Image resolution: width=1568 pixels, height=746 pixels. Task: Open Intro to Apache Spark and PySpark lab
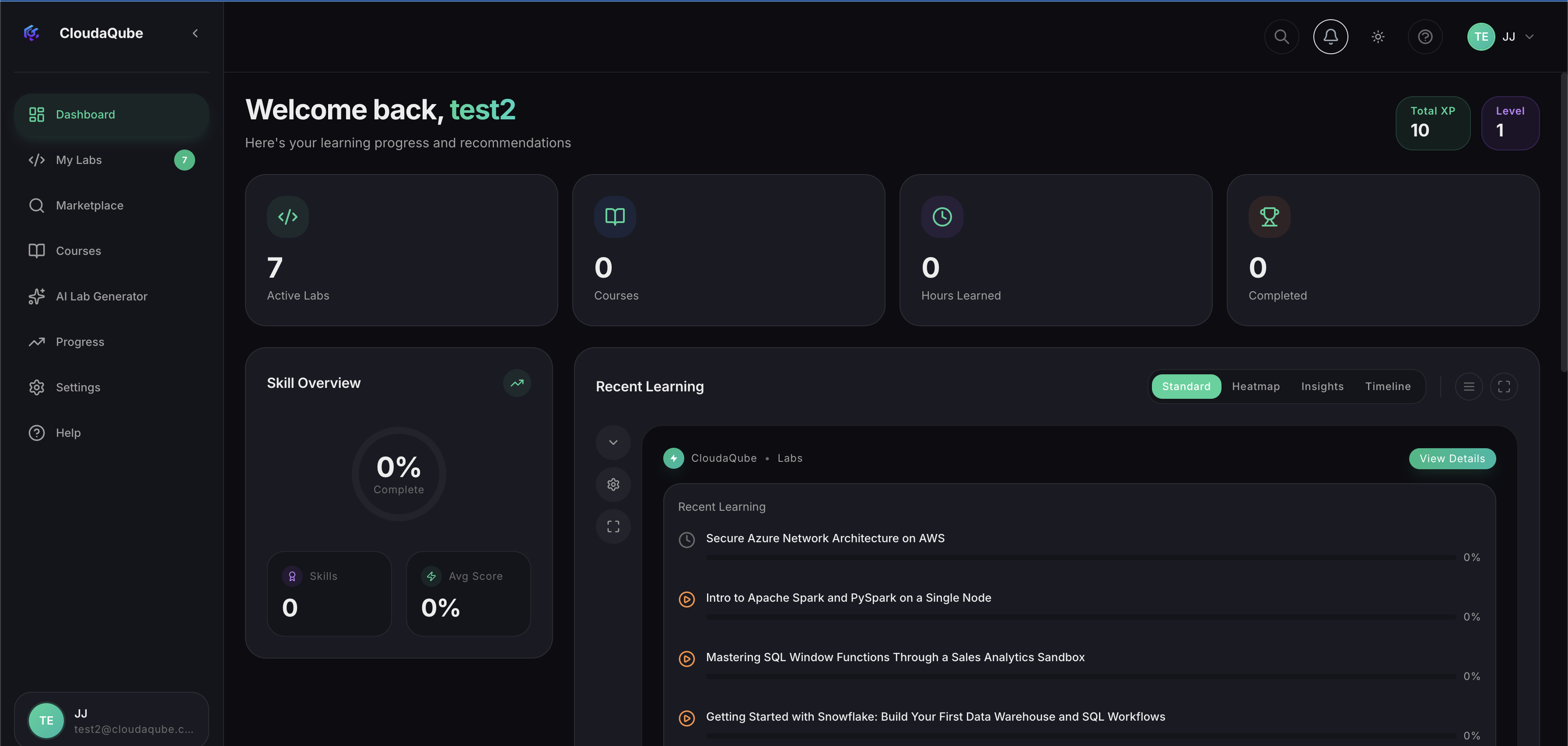848,598
